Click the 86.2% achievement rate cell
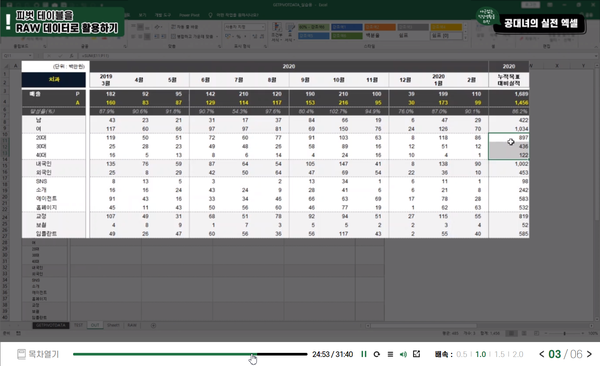 click(509, 111)
